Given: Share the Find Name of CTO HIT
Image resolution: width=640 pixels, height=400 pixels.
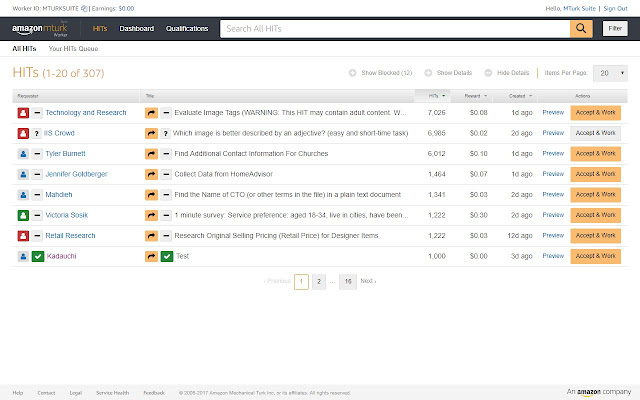Looking at the screenshot, I should 151,195.
